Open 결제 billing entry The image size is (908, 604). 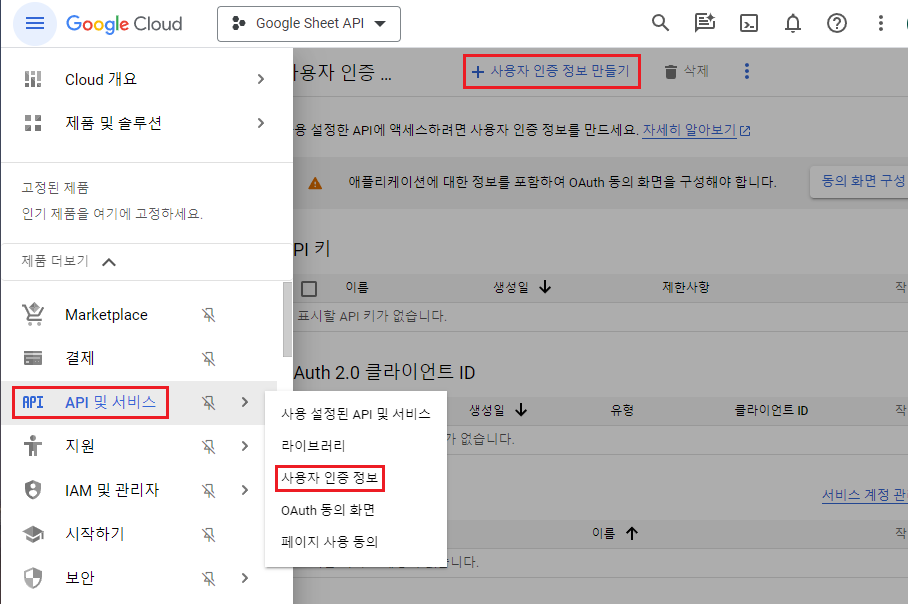pyautogui.click(x=80, y=358)
